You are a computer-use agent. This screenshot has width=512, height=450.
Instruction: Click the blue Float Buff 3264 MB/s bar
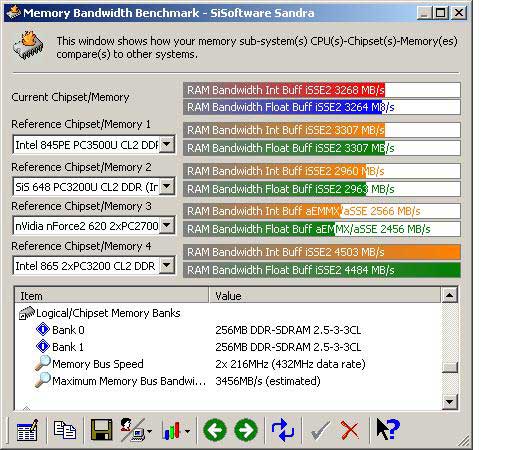pos(322,107)
